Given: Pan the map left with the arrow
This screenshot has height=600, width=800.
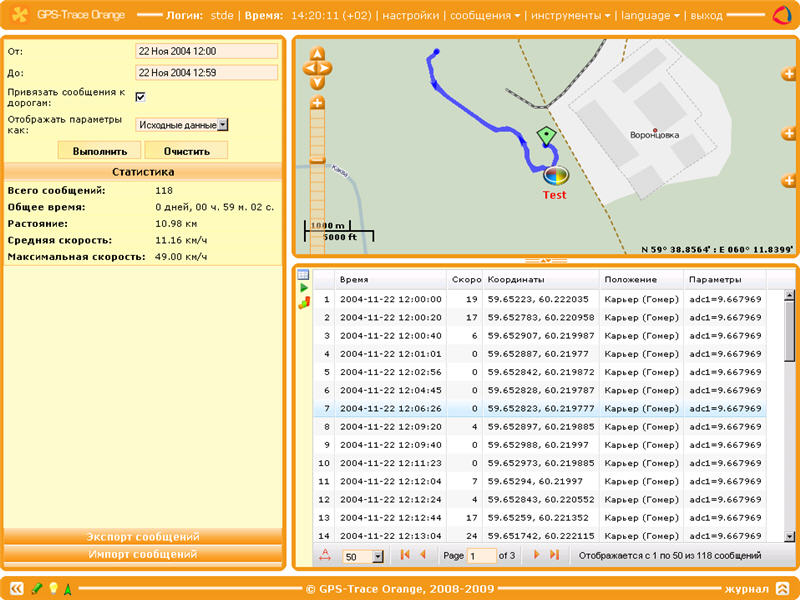Looking at the screenshot, I should coord(309,68).
